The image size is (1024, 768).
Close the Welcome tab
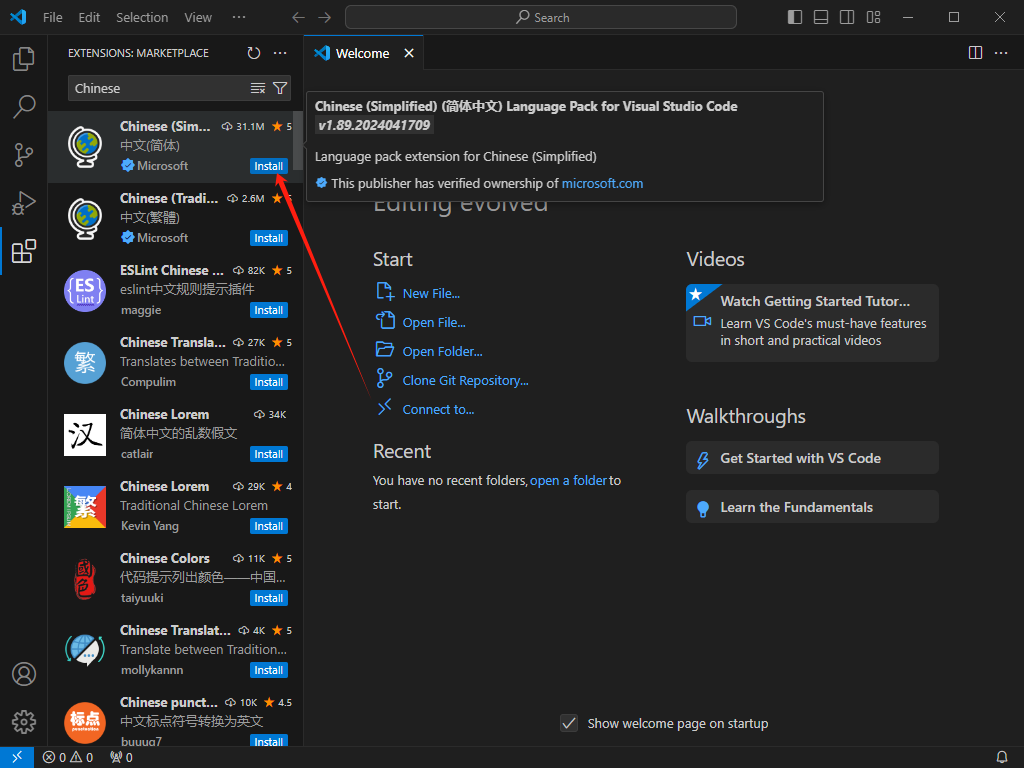tap(409, 53)
